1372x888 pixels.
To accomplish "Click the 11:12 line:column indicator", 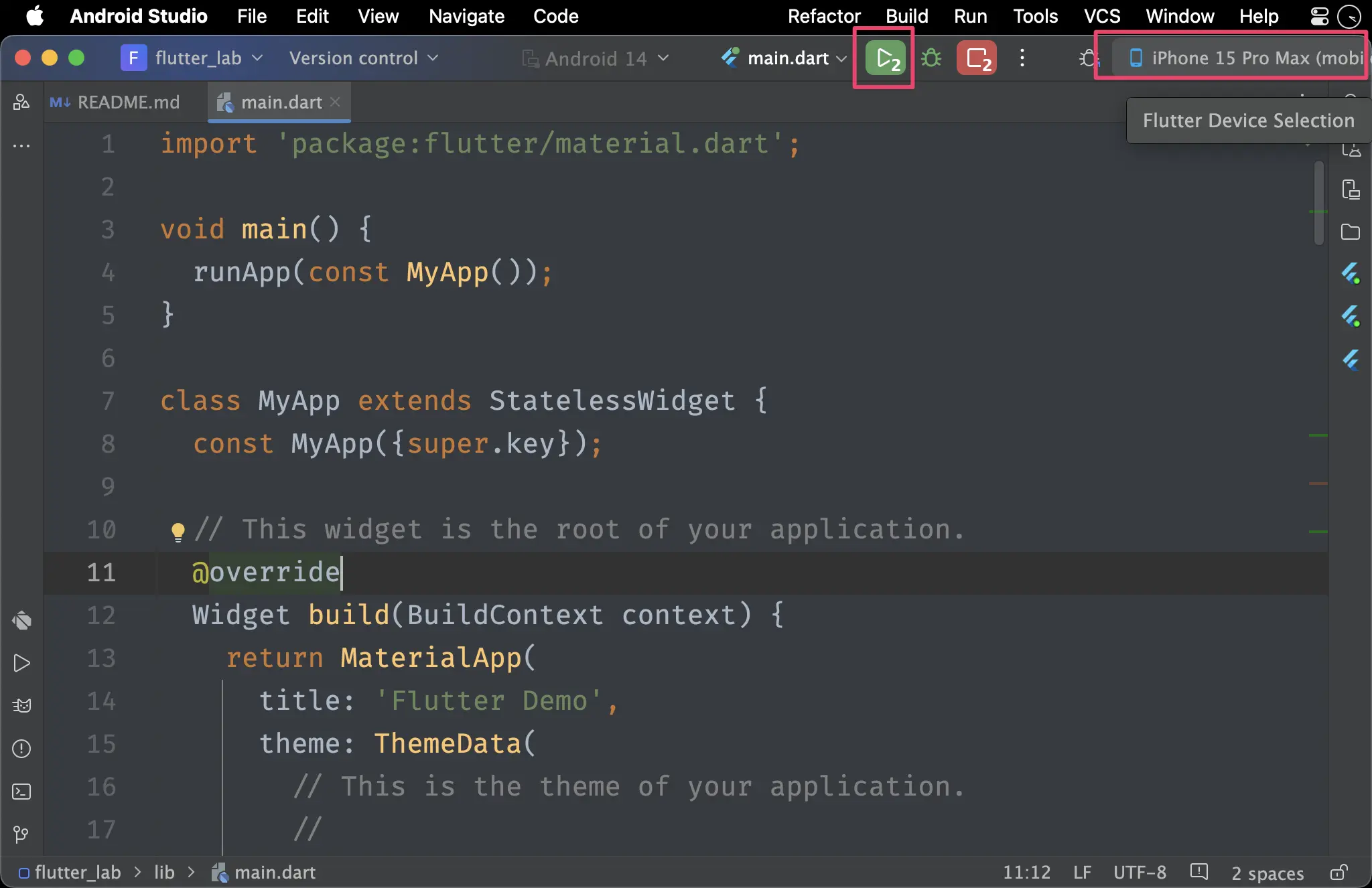I will click(x=1026, y=872).
